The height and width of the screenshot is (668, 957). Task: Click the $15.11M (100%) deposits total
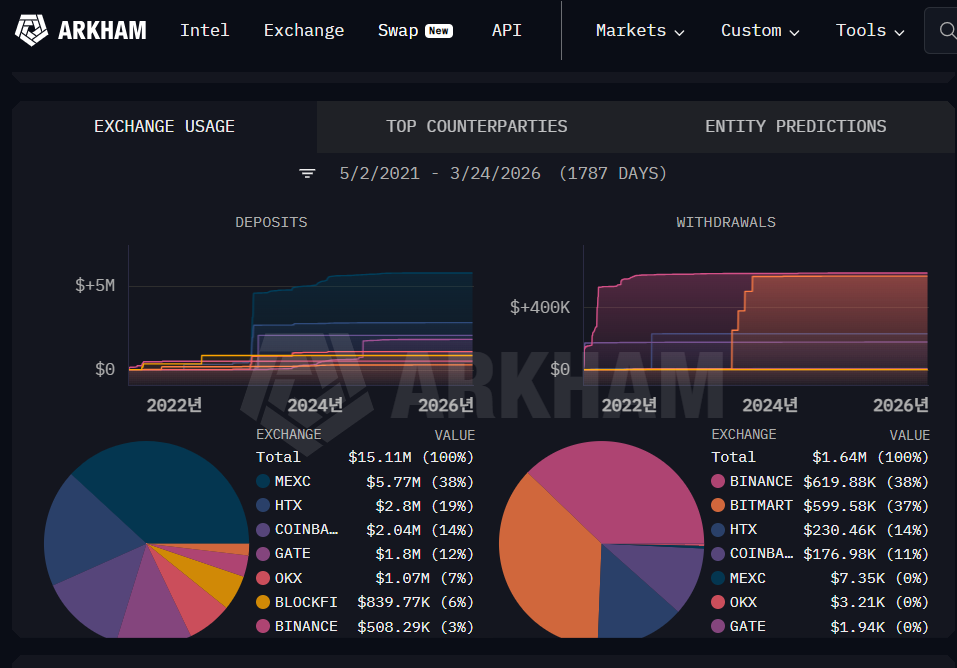411,457
